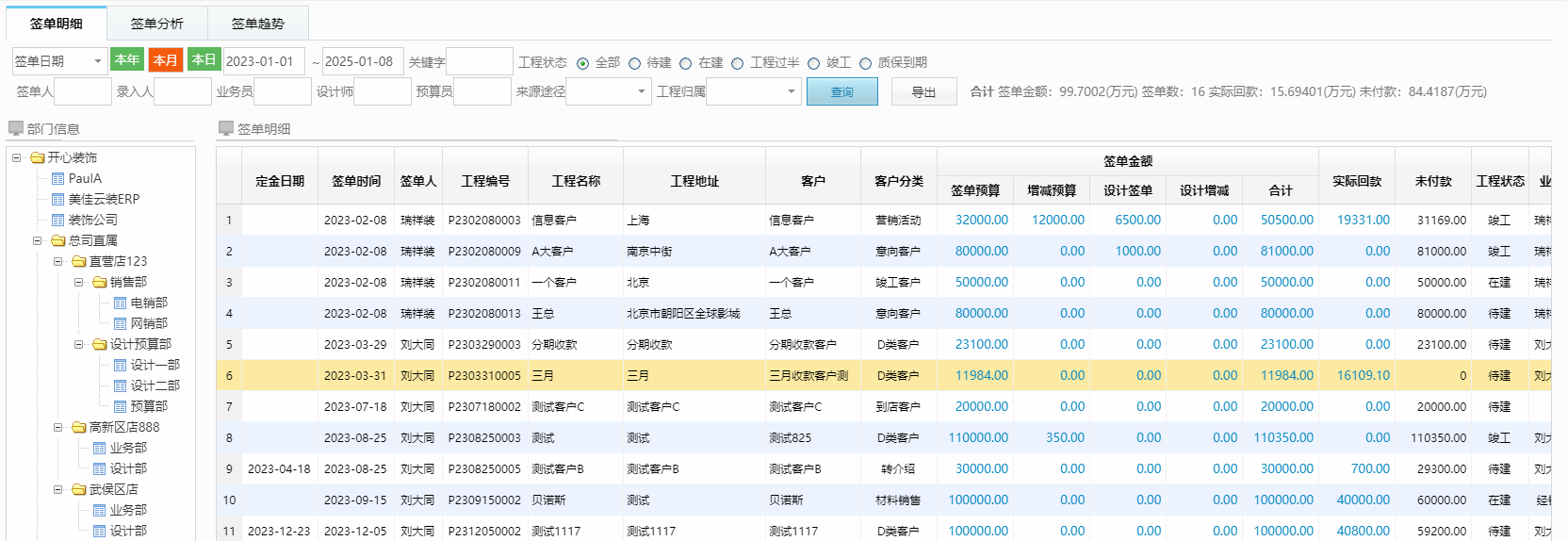
Task: Click the 开心装饰 root folder icon
Action: pos(38,157)
